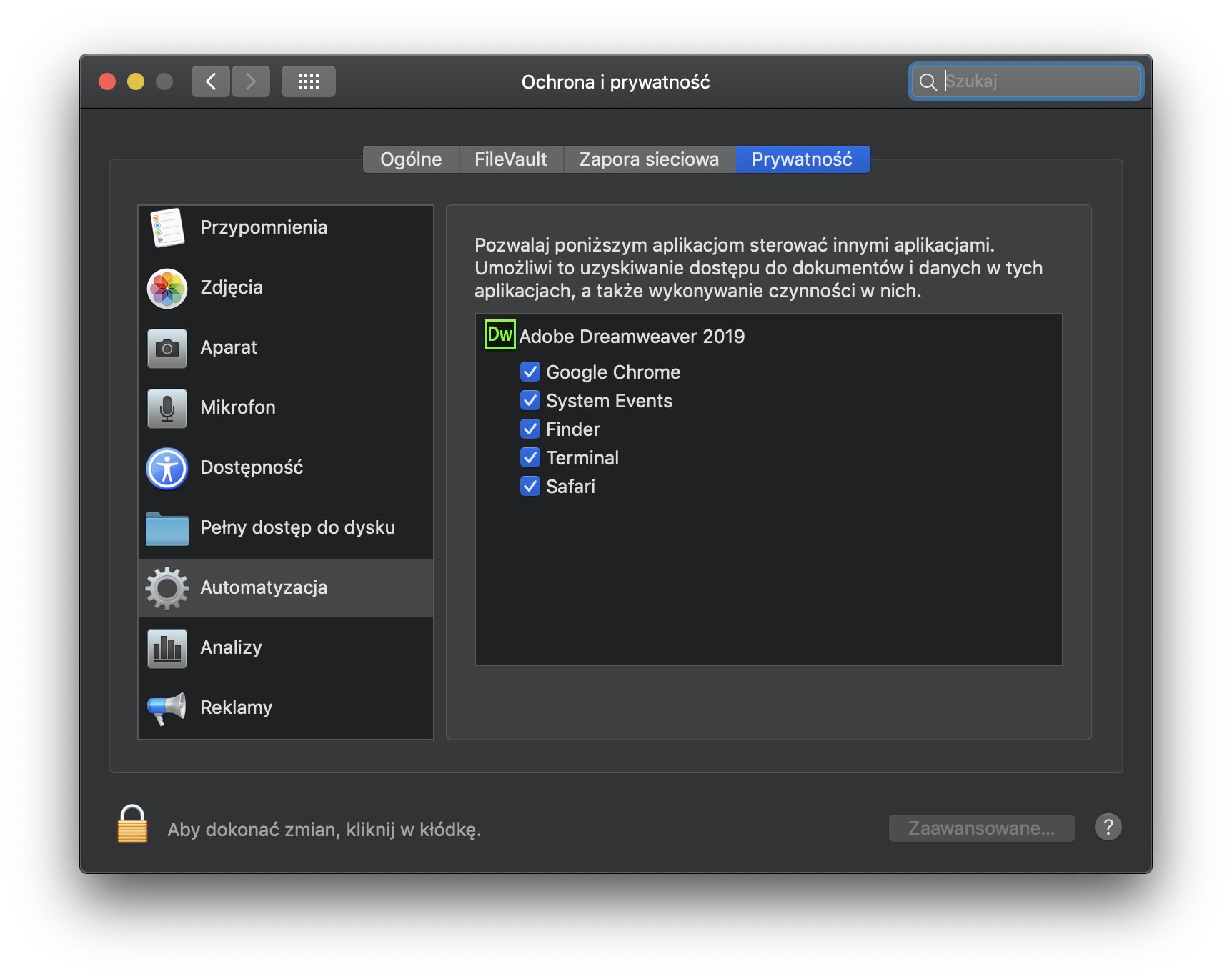Click the Safari label text
Screen dimensions: 1232x979
pos(571,487)
